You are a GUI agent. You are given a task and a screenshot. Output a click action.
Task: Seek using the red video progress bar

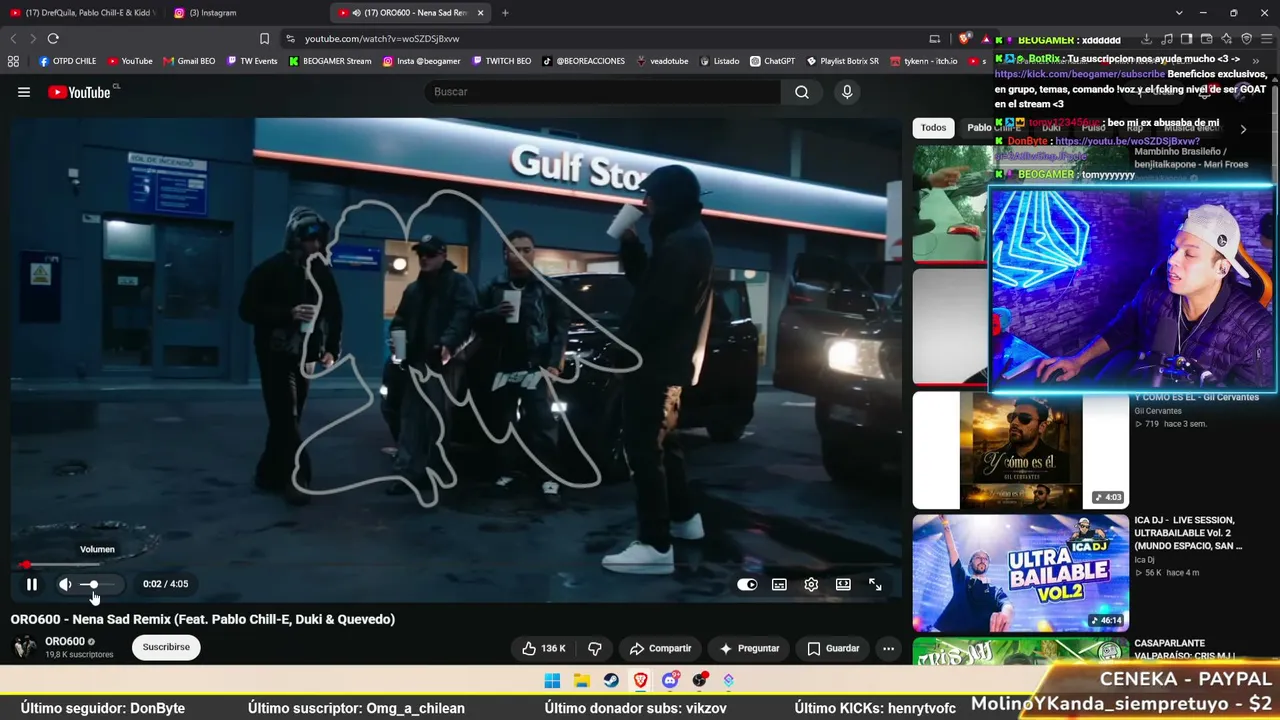click(455, 565)
